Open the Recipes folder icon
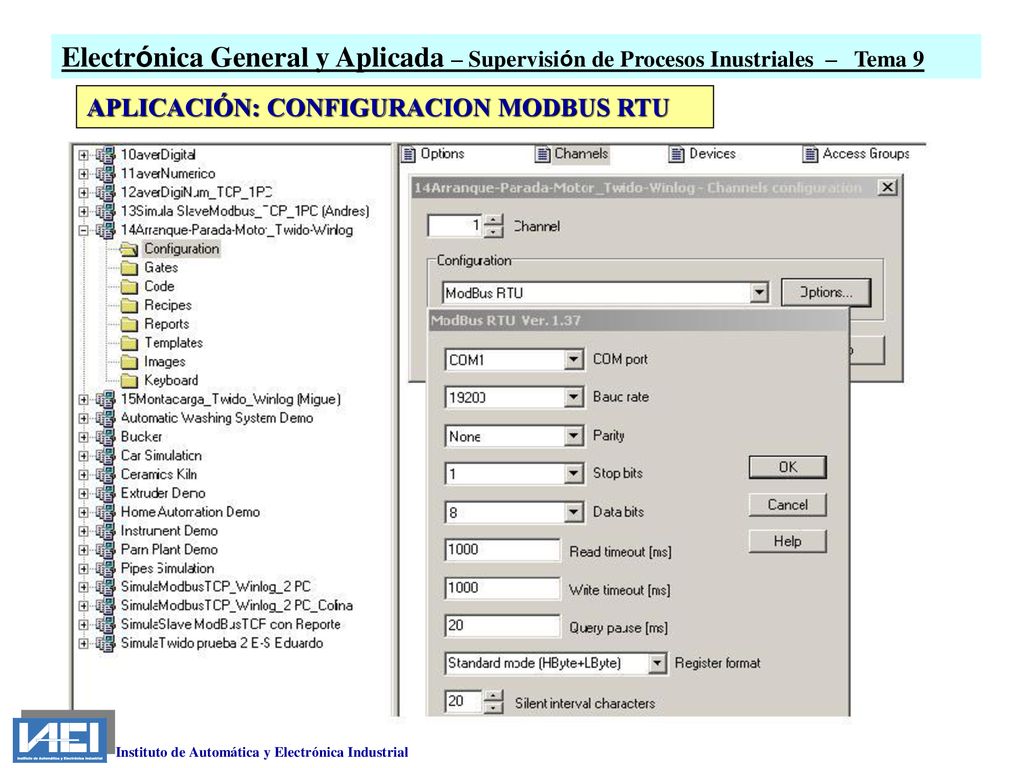 (x=129, y=306)
